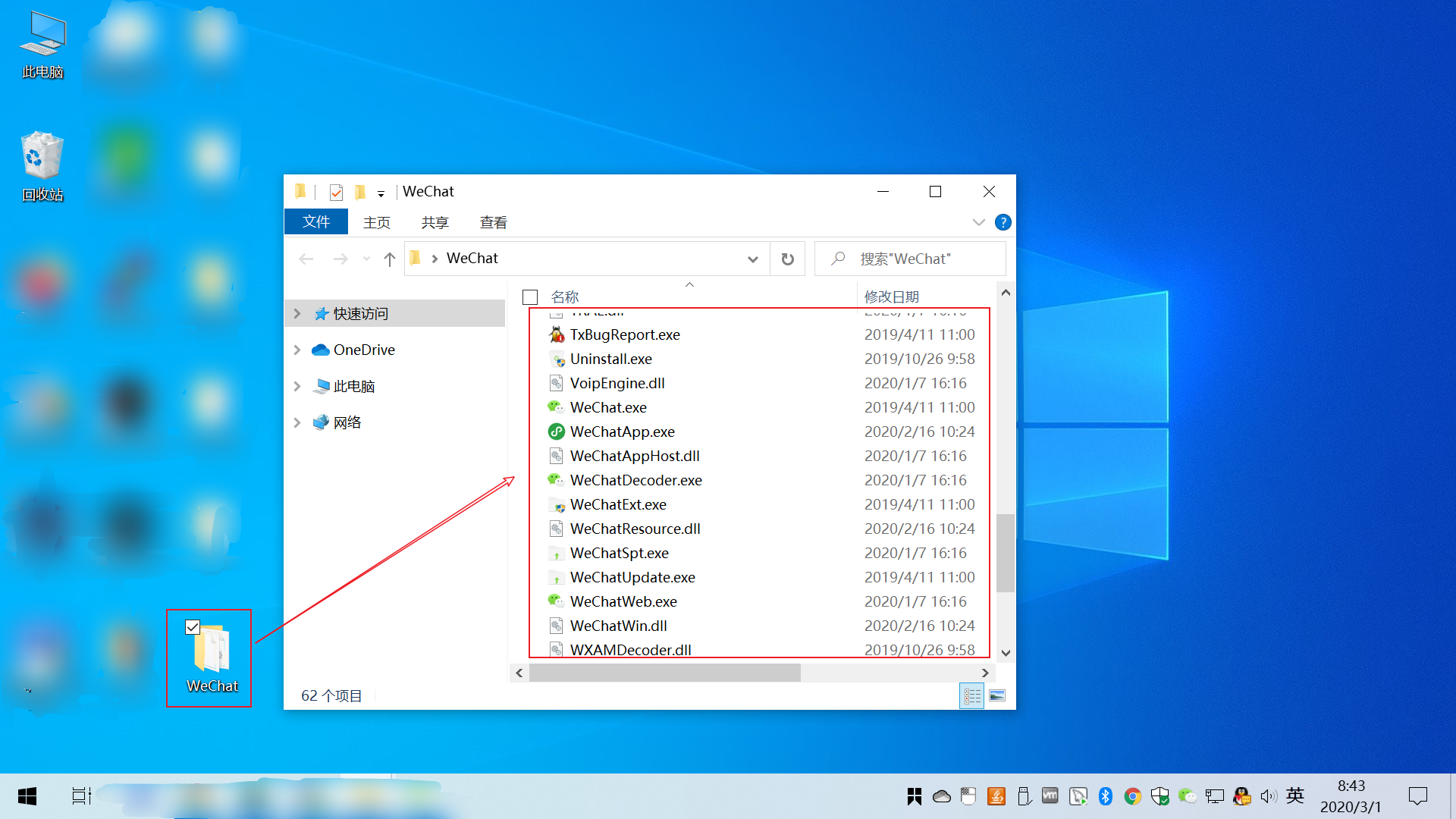Image resolution: width=1456 pixels, height=819 pixels.
Task: Click the breadcrumb chevron before WeChat
Action: [x=435, y=259]
